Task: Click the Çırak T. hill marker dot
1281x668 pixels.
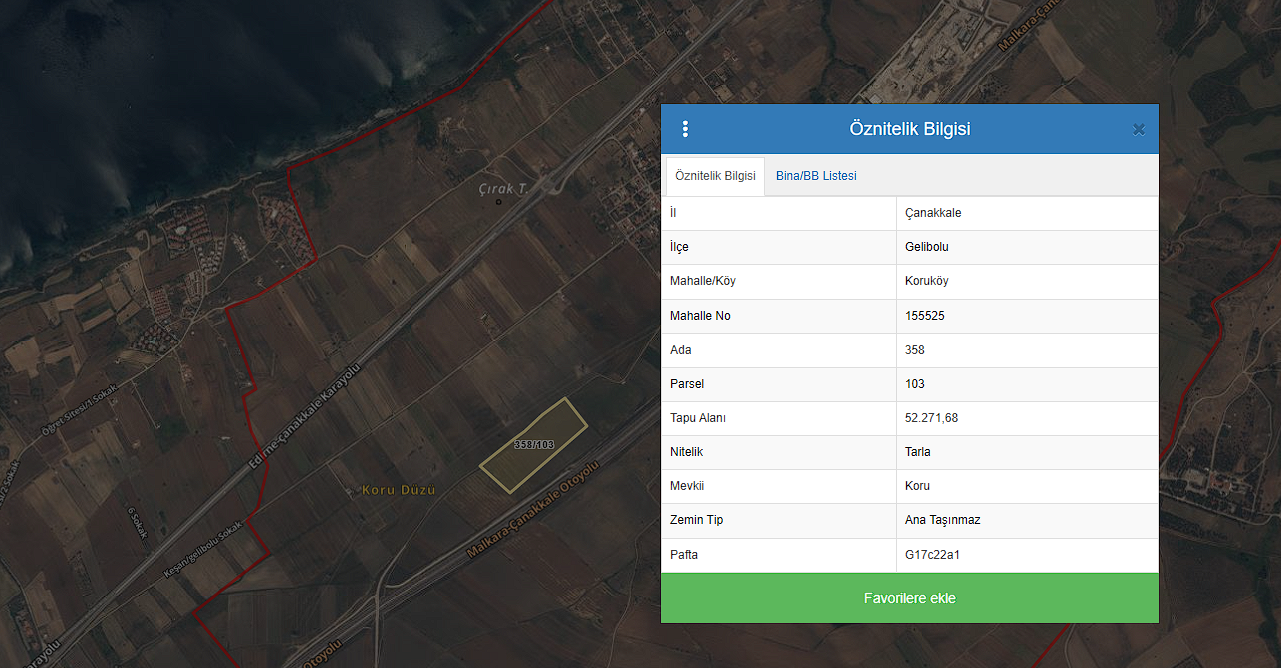Action: click(x=498, y=202)
